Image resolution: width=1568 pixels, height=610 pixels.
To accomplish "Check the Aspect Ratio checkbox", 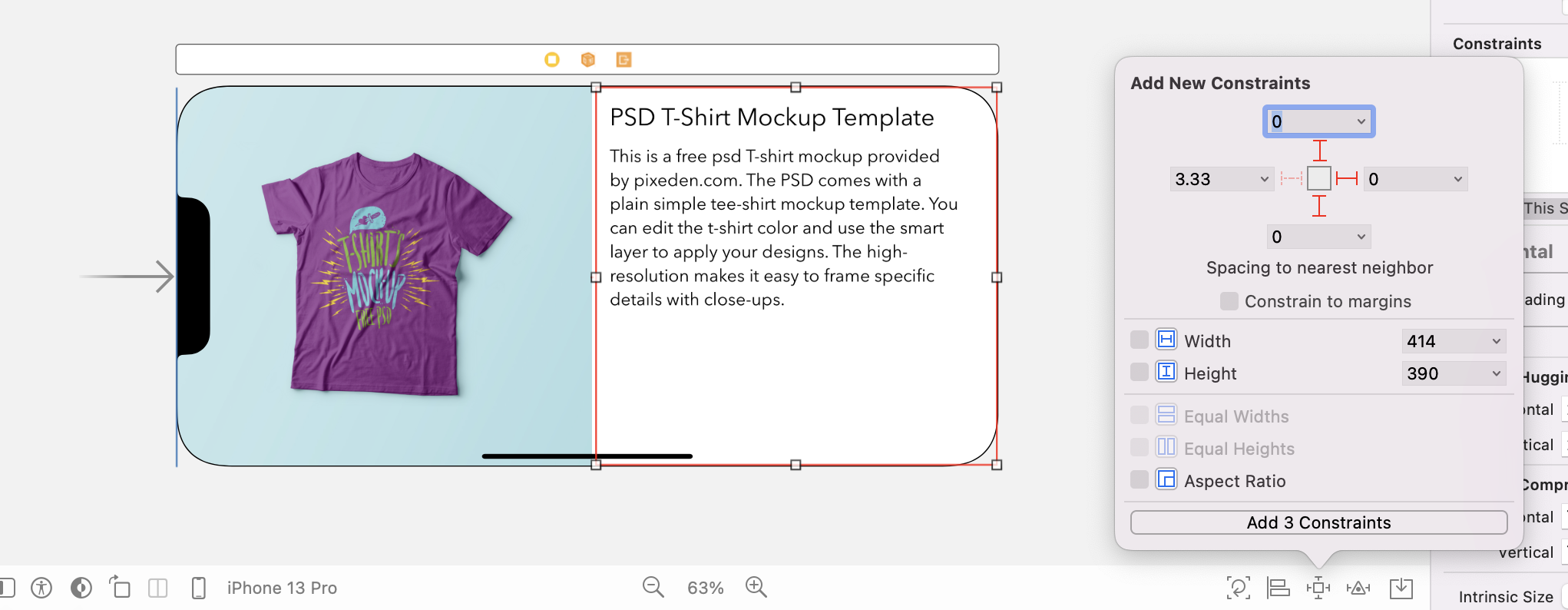I will (1140, 480).
